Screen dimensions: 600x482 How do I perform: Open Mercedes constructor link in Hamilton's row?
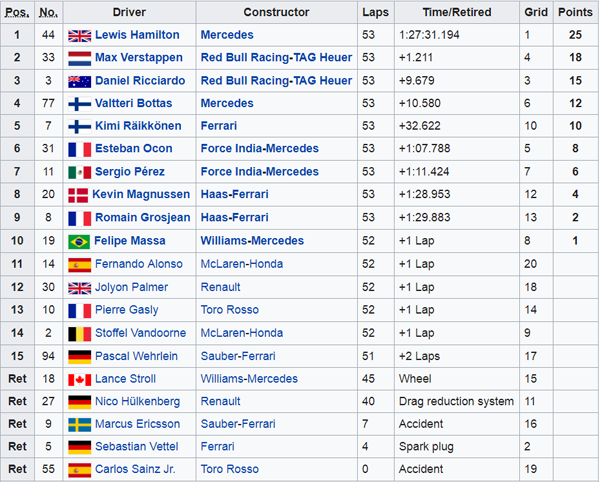(227, 35)
